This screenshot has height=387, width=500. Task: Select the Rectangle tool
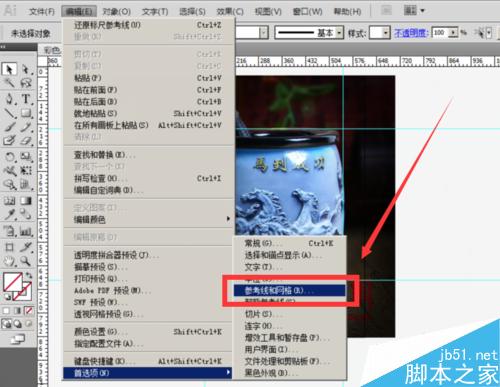[x=26, y=113]
